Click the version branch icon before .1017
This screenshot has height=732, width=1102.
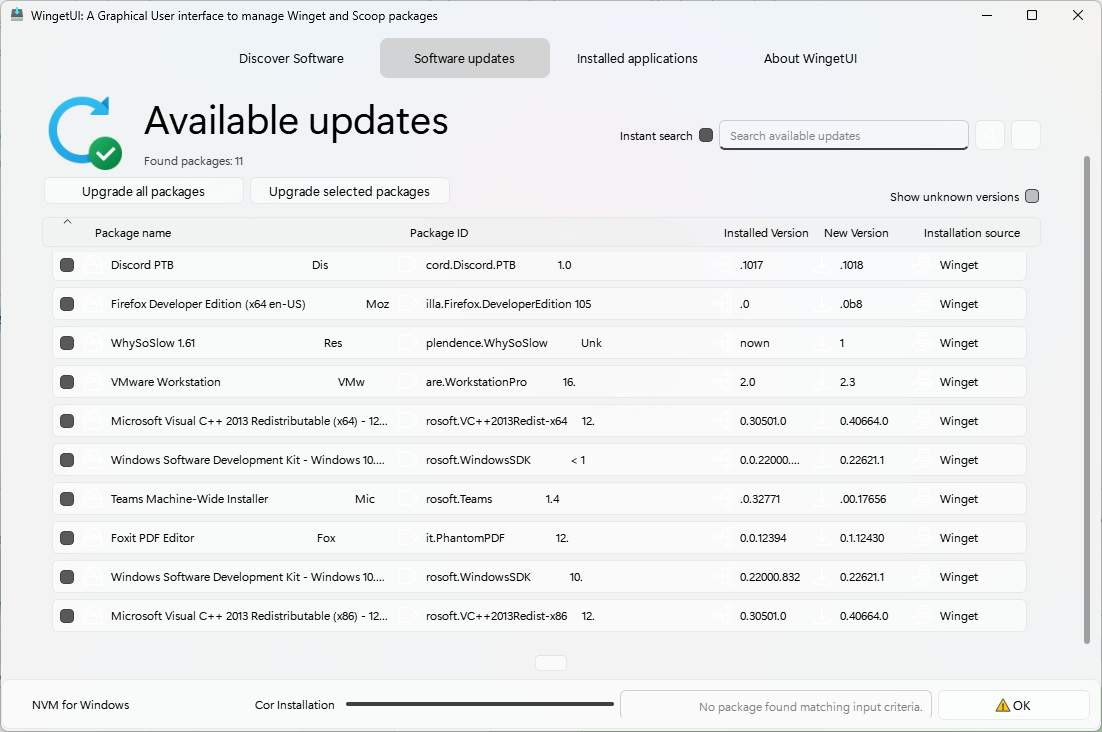tap(722, 265)
